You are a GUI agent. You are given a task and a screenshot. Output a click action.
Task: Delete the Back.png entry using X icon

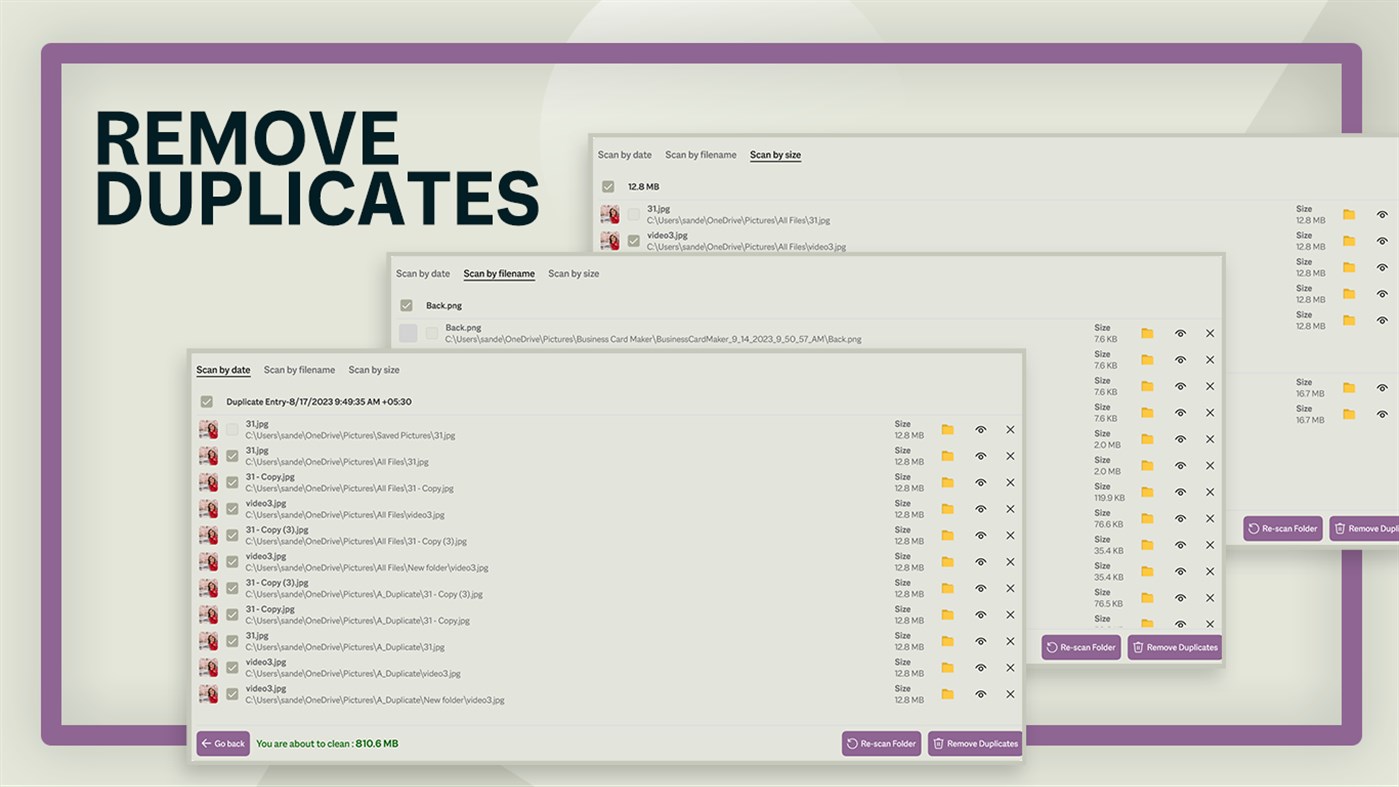[1210, 332]
